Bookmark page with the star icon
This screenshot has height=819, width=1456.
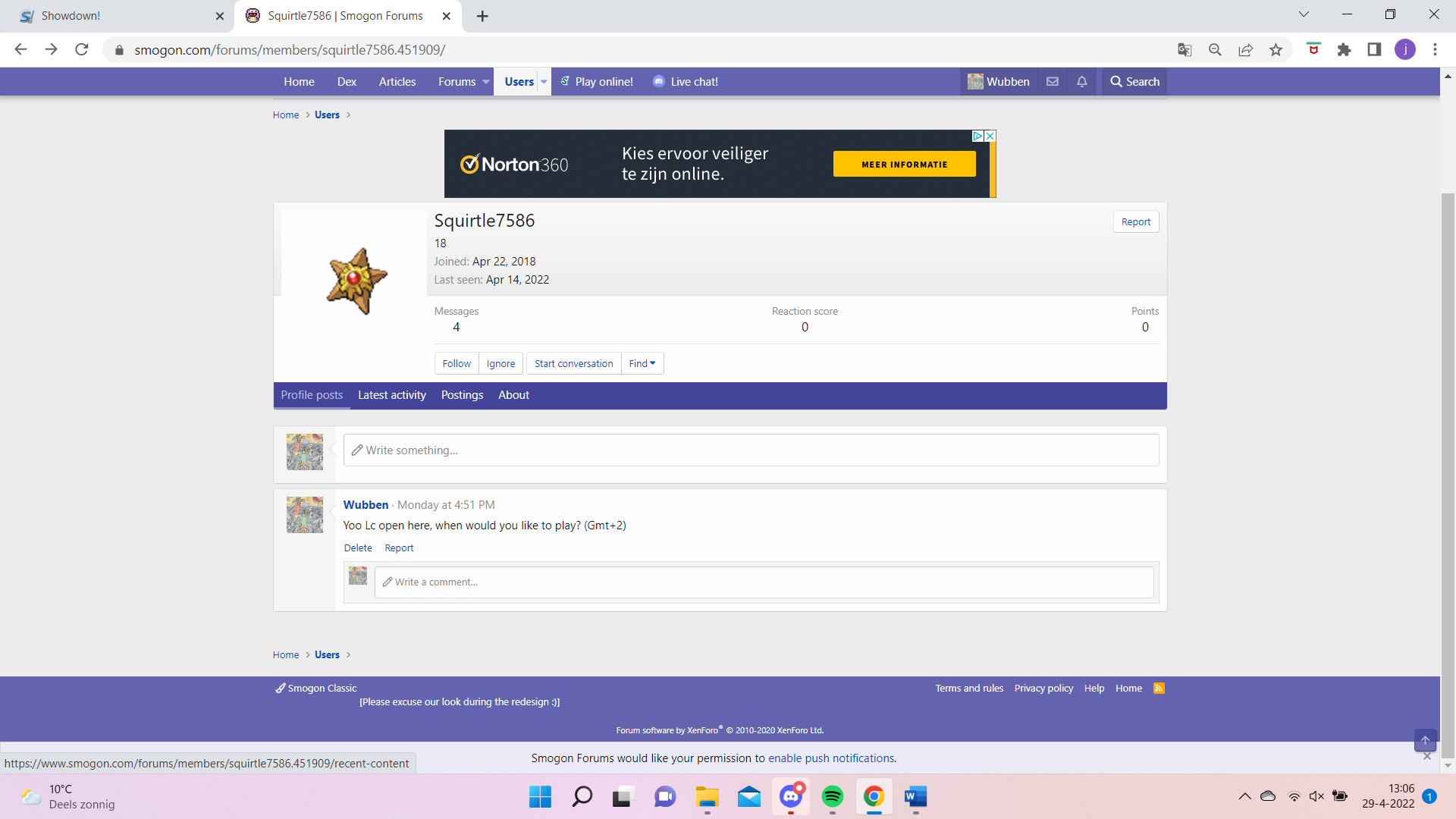1276,50
